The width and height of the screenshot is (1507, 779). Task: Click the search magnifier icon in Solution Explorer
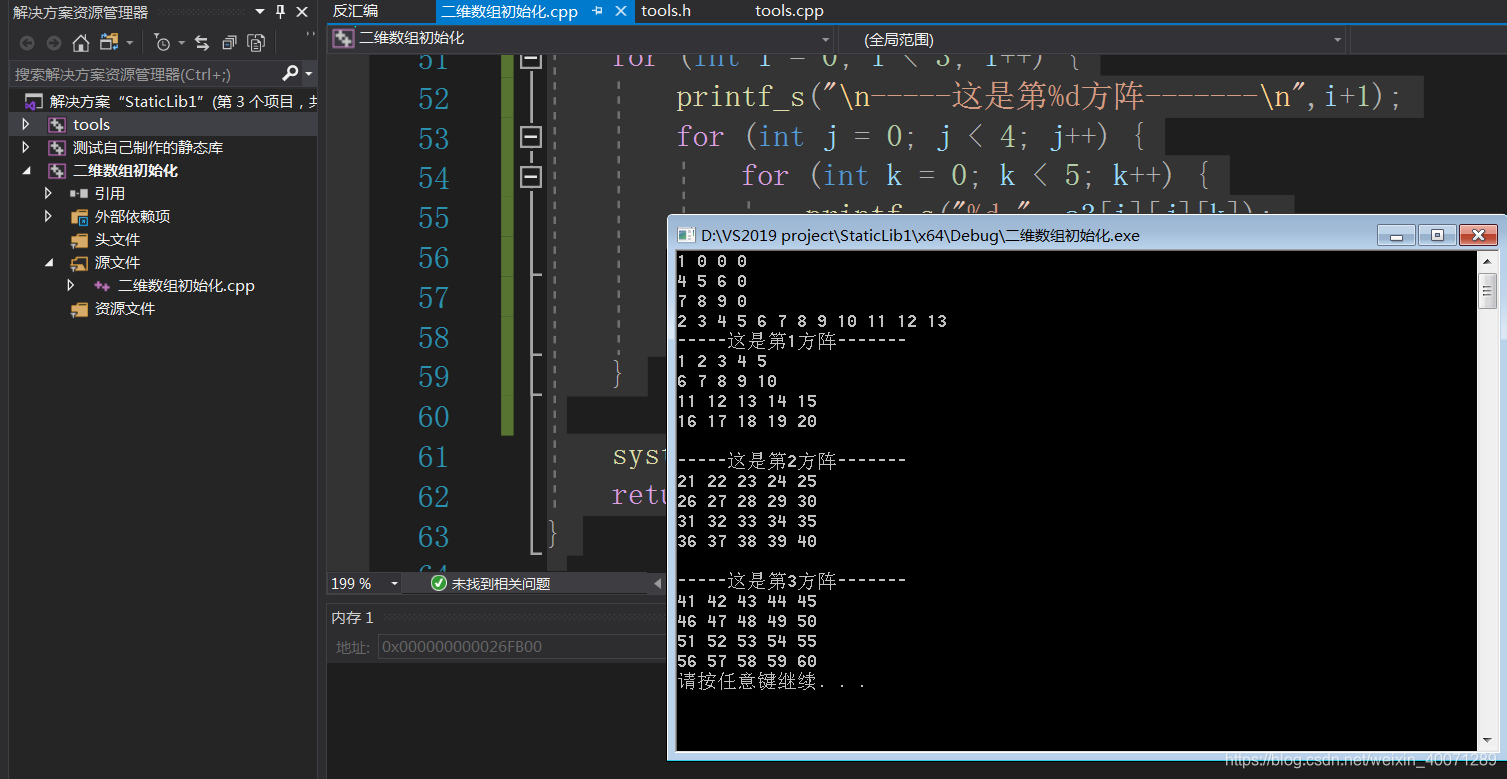(x=290, y=73)
